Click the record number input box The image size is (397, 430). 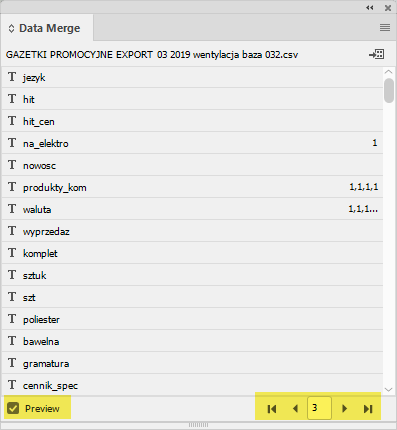(319, 408)
